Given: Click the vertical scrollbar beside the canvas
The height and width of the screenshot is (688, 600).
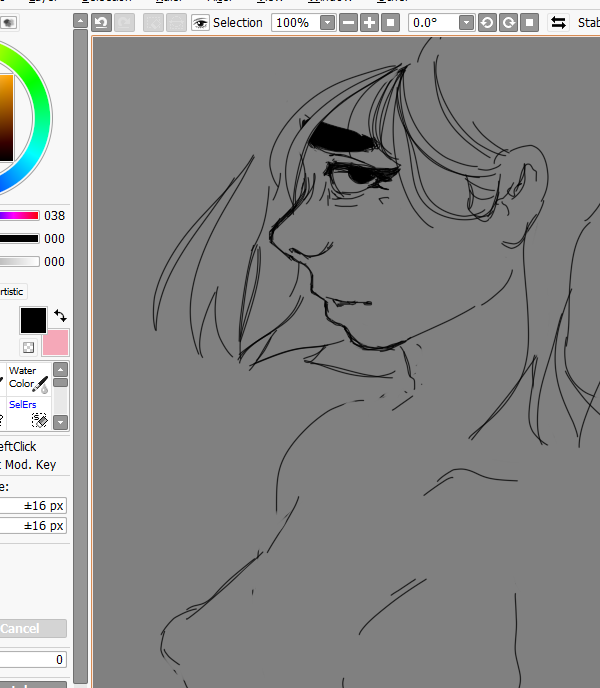Looking at the screenshot, I should 80,355.
